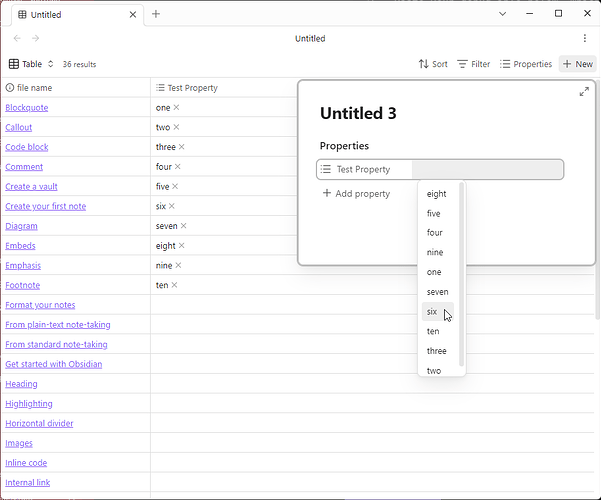Click Add property in the popup
Image resolution: width=601 pixels, height=500 pixels.
[x=356, y=193]
